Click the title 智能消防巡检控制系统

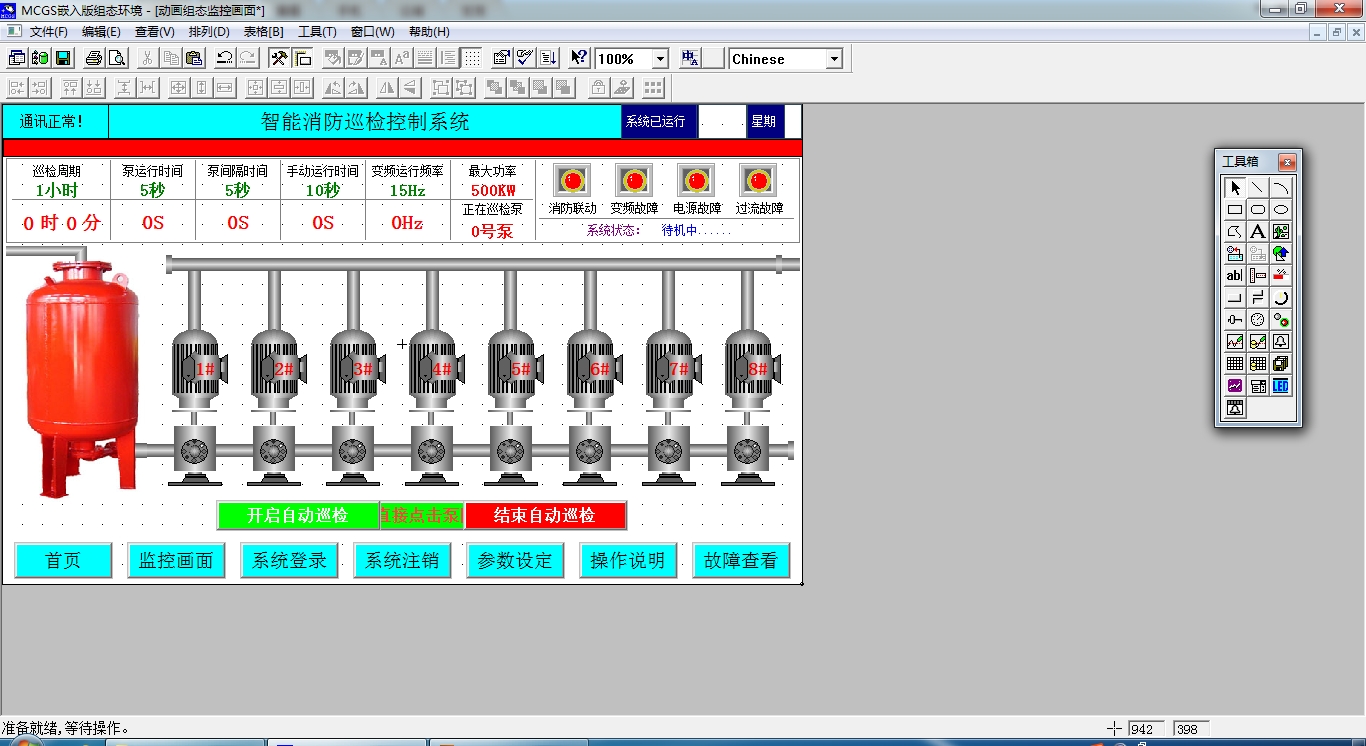(365, 122)
